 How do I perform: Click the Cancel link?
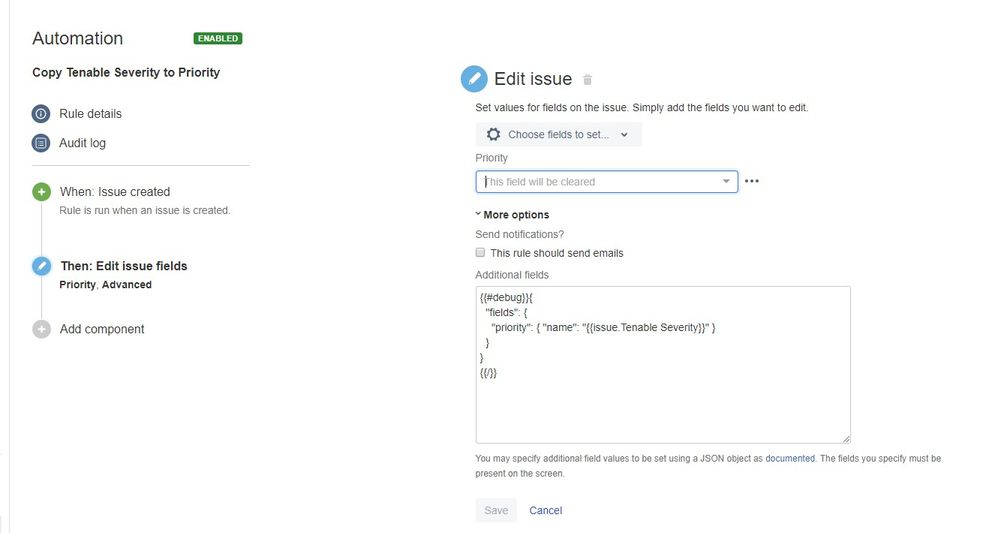point(545,510)
